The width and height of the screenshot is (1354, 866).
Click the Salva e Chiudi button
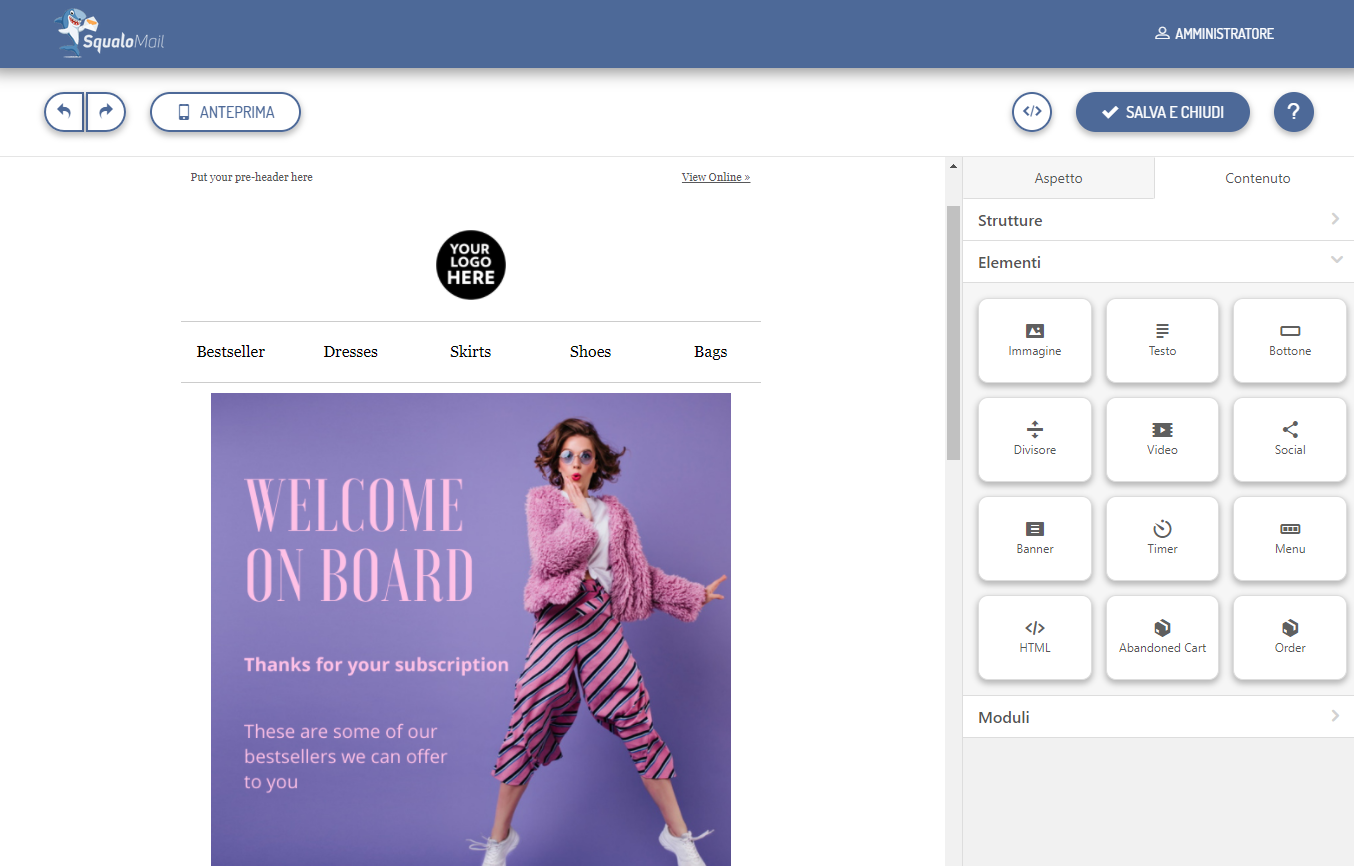1162,112
